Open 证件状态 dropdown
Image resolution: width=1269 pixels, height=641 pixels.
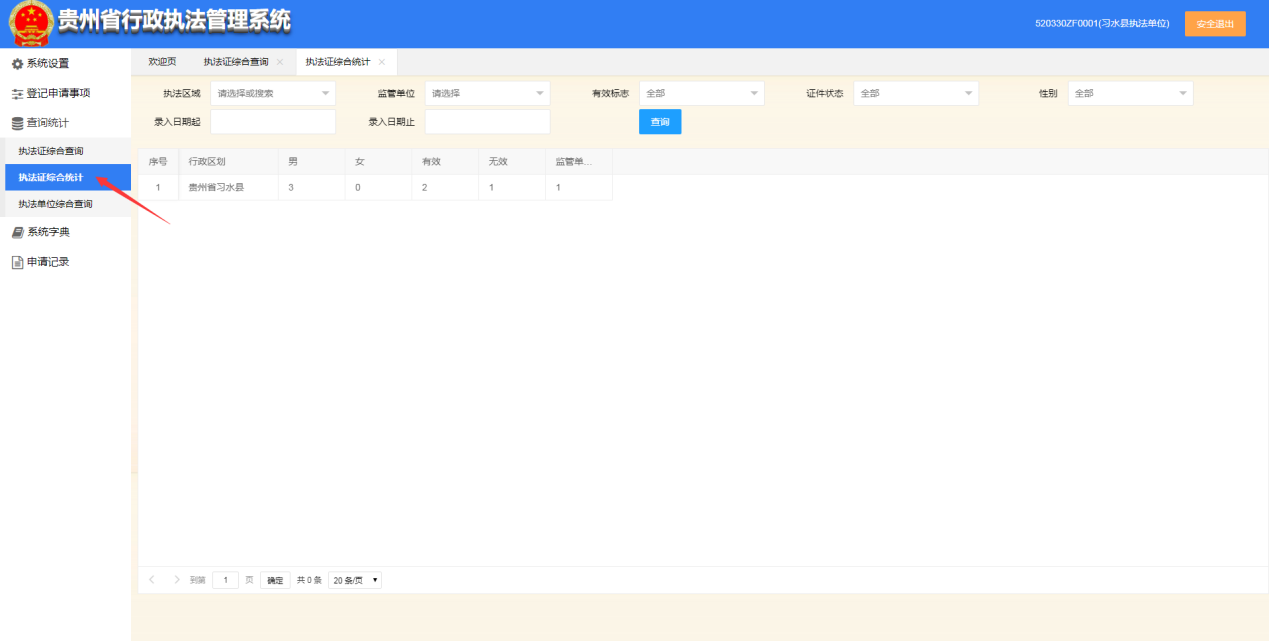pos(916,93)
